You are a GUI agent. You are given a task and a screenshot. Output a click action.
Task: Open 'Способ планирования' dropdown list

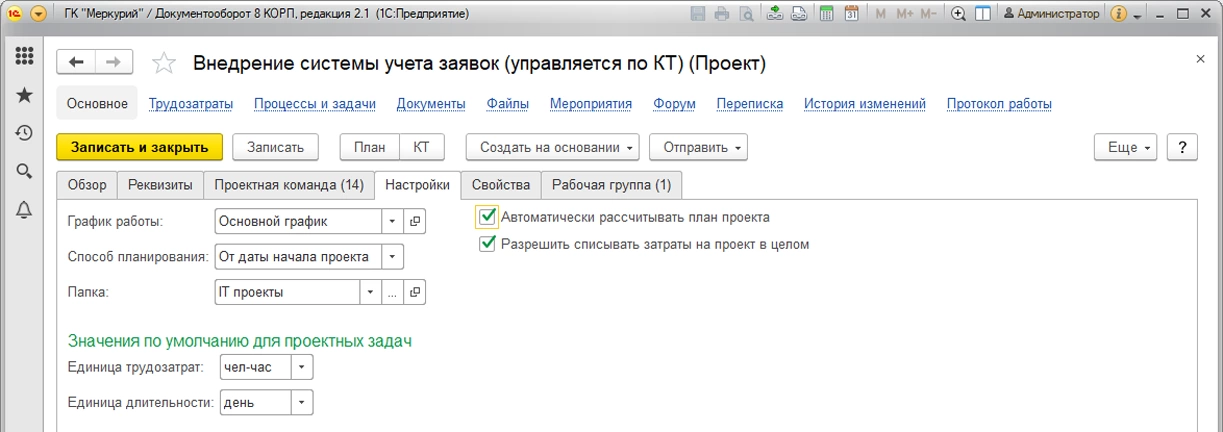(x=393, y=257)
